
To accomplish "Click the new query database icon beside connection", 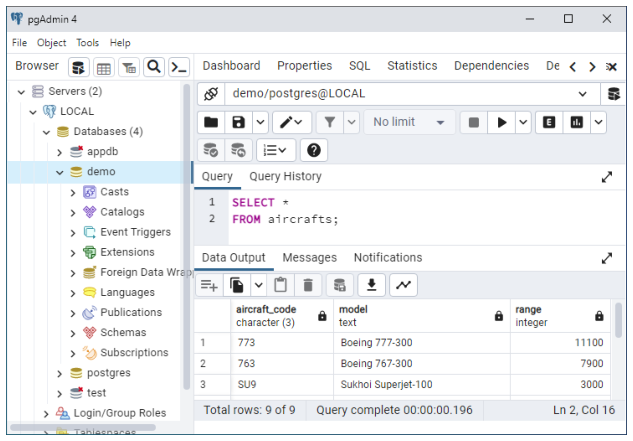I will pyautogui.click(x=614, y=94).
